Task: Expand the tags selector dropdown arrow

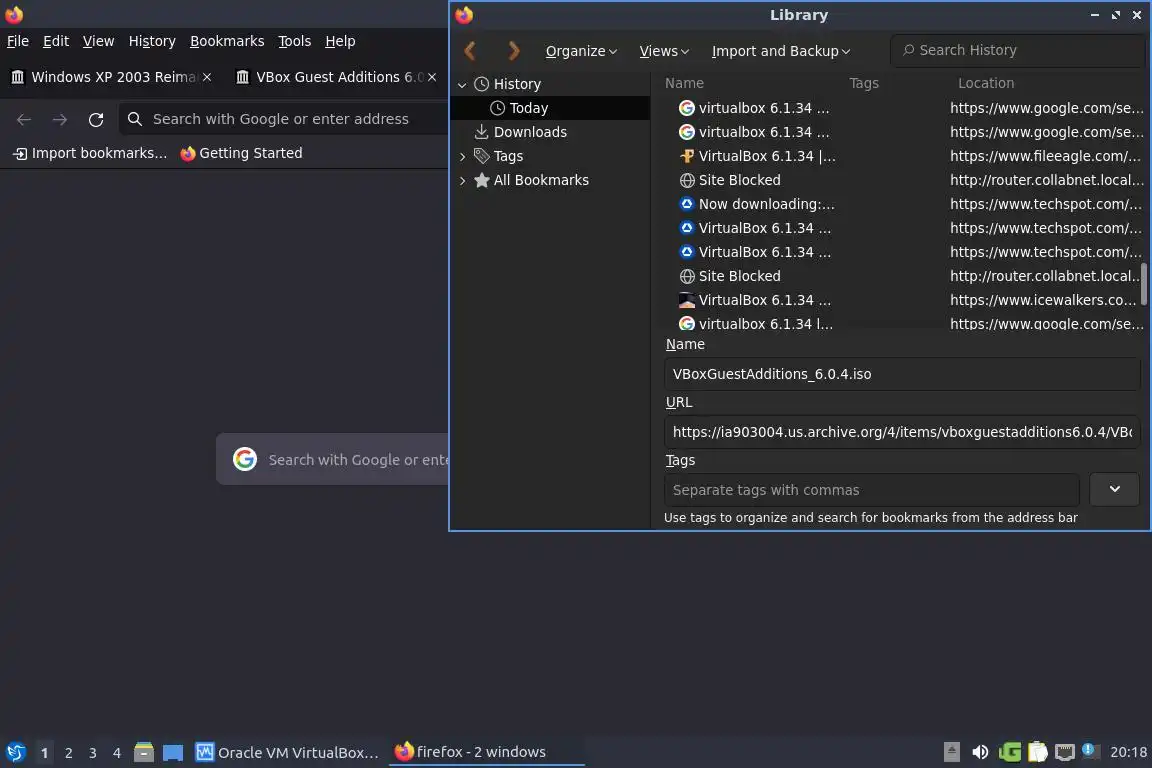Action: (1115, 489)
